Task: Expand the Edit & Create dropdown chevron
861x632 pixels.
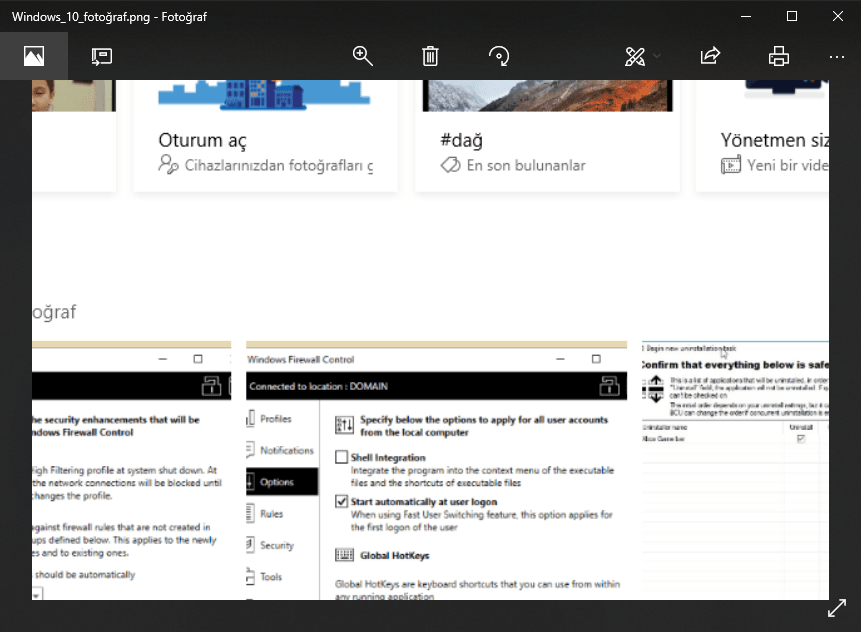Action: click(x=657, y=56)
